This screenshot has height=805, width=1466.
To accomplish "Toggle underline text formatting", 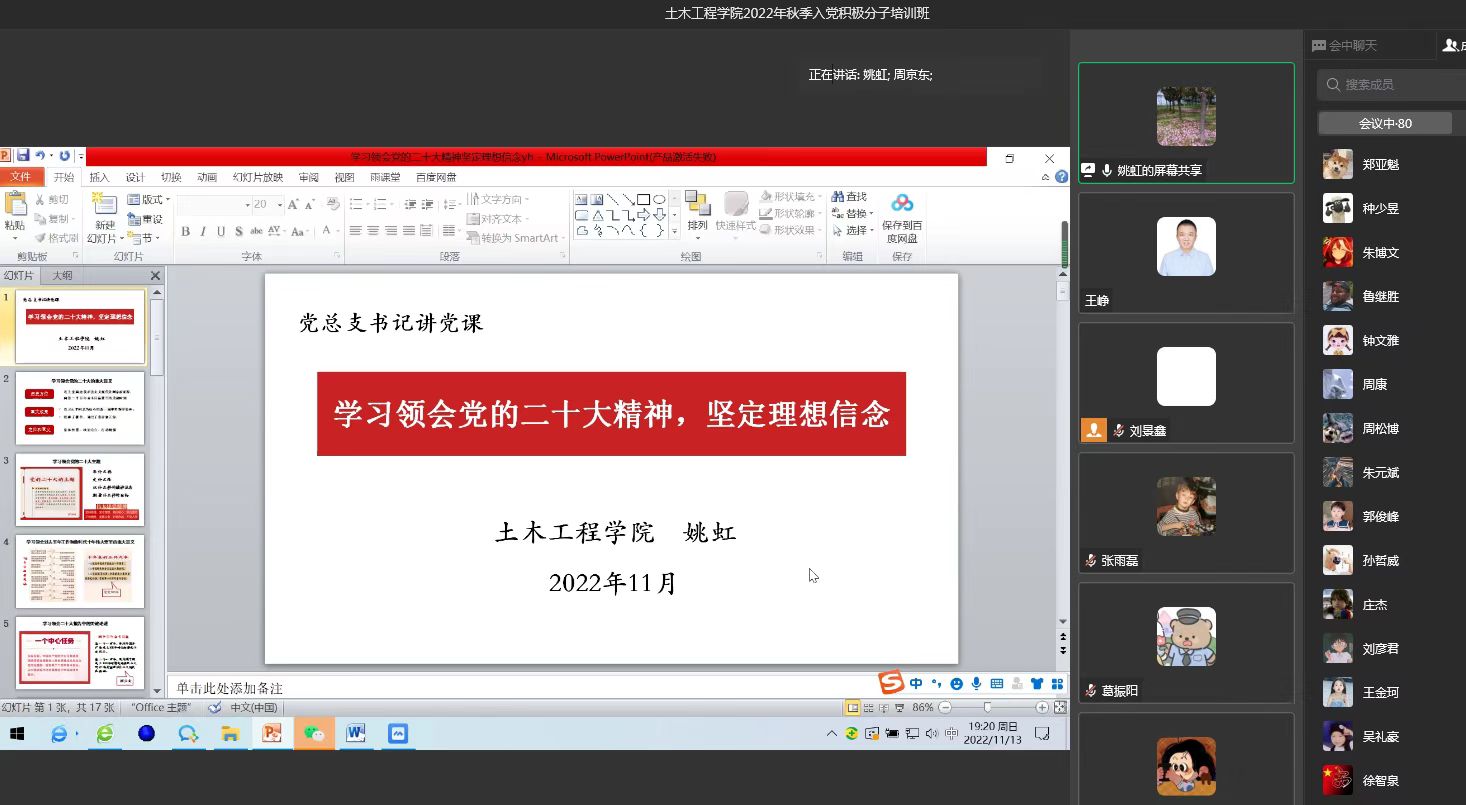I will click(x=220, y=231).
